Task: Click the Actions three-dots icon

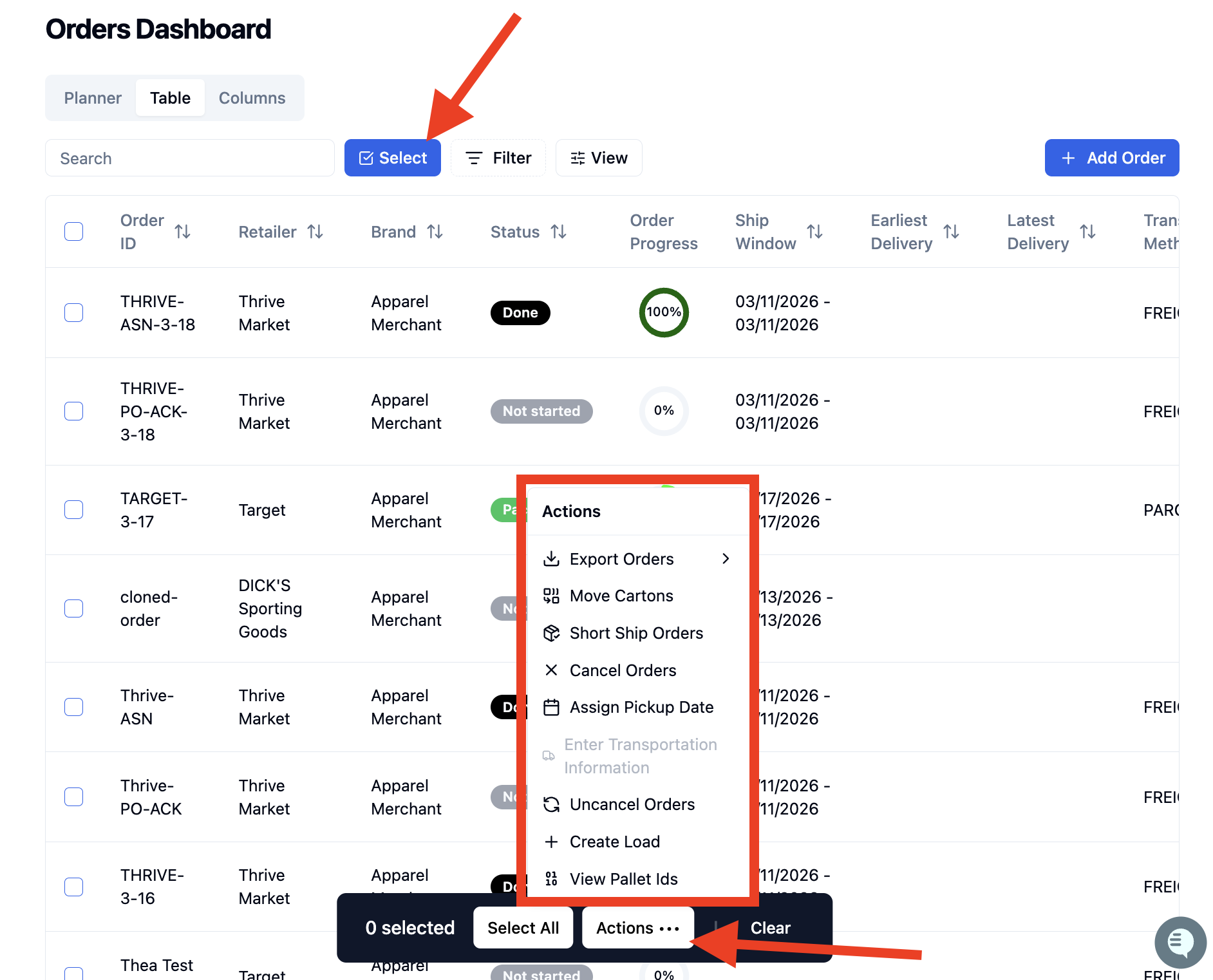Action: pos(670,928)
